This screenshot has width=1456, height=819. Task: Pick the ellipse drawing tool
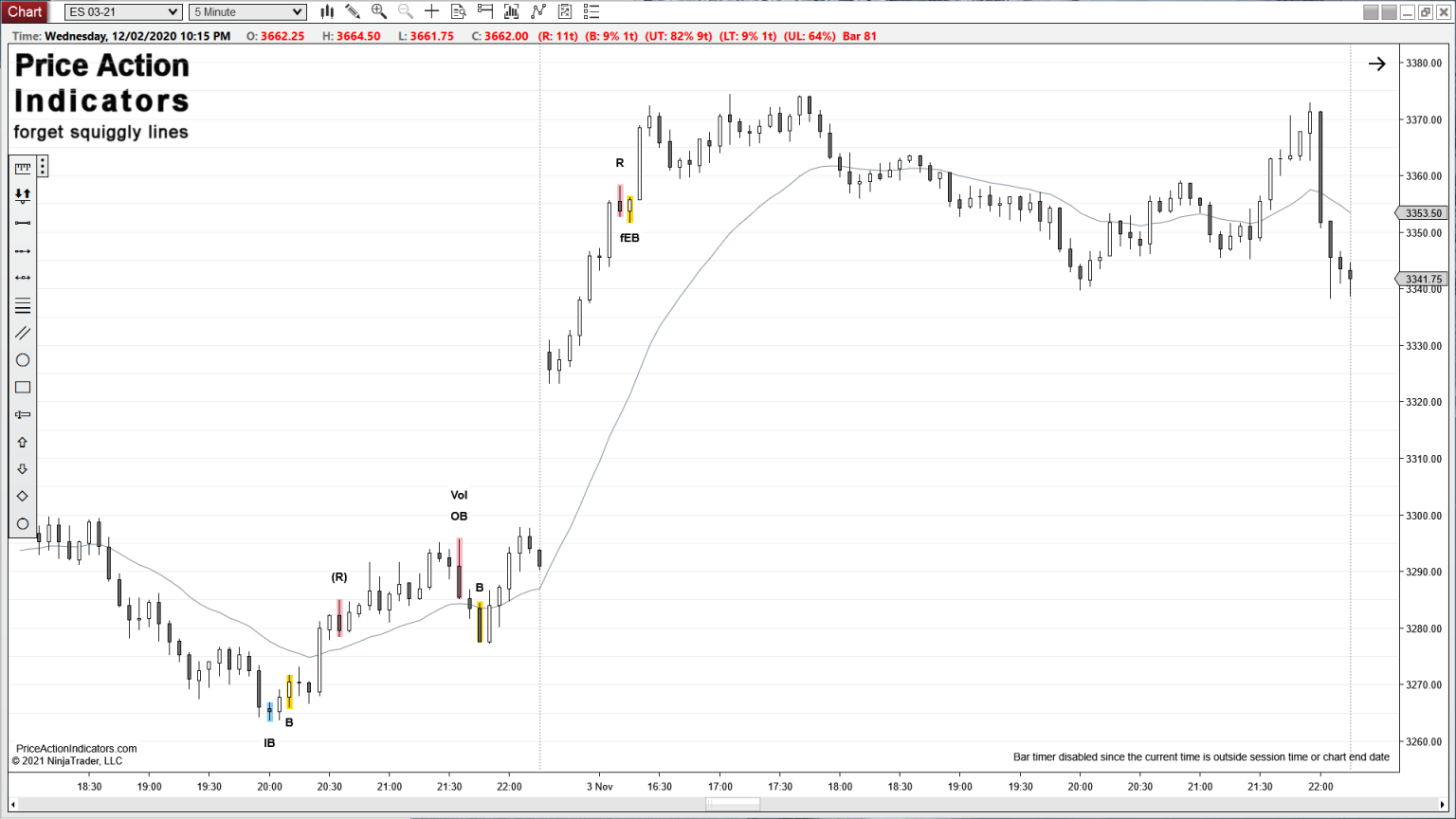tap(23, 359)
